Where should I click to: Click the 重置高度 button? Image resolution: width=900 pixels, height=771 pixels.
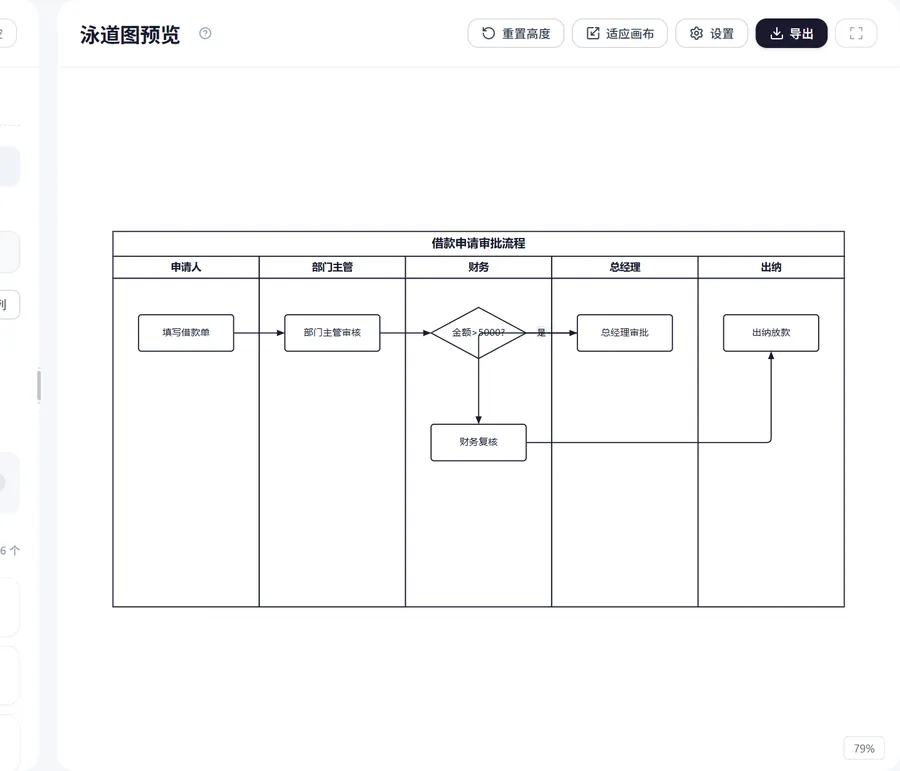pyautogui.click(x=515, y=33)
